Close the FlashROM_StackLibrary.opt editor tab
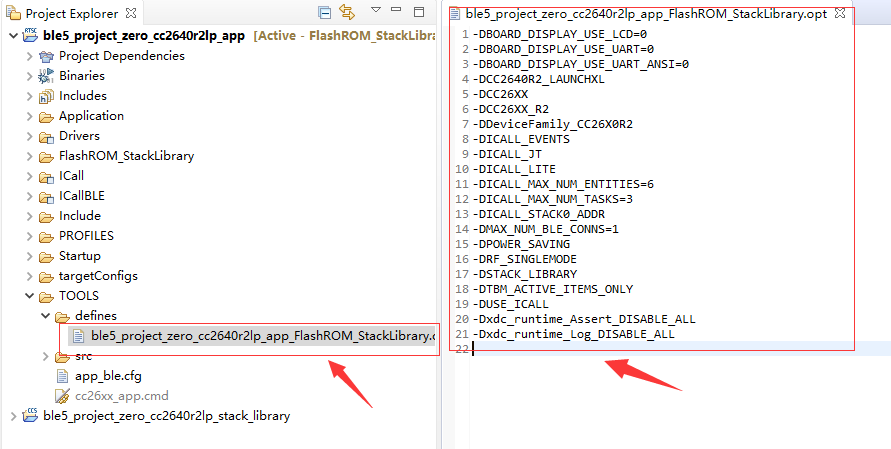 840,14
